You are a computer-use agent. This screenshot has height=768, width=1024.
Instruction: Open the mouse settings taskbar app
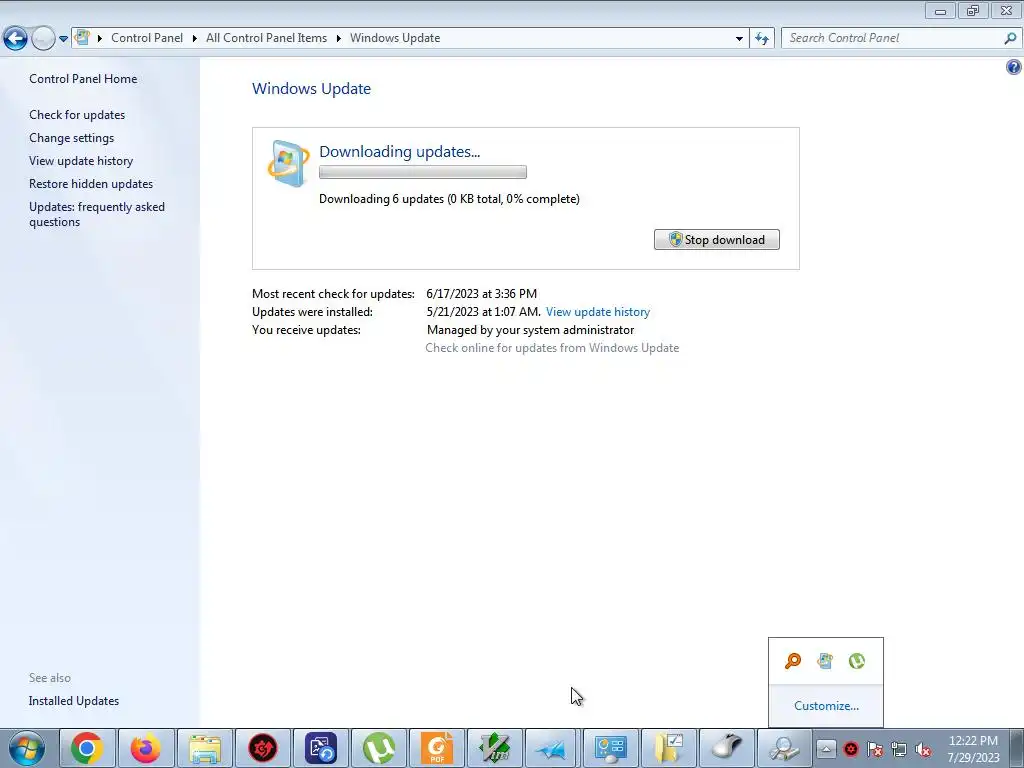(x=727, y=748)
